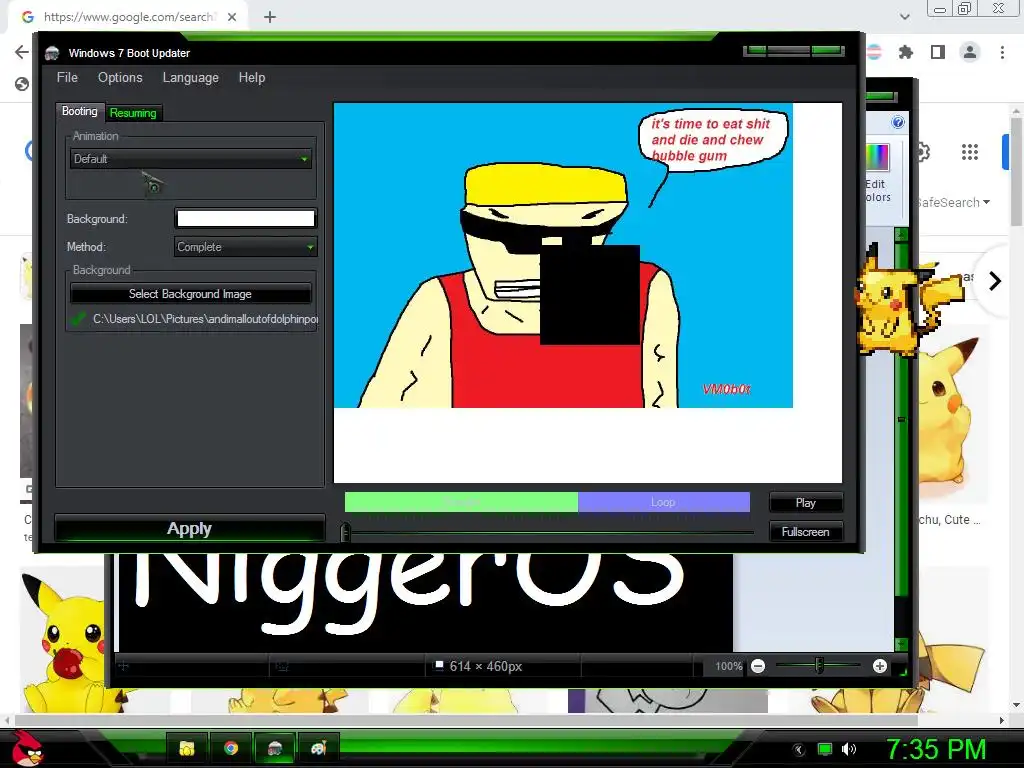Image resolution: width=1024 pixels, height=768 pixels.
Task: Click the 100% zoom level text in Paint
Action: coord(729,666)
